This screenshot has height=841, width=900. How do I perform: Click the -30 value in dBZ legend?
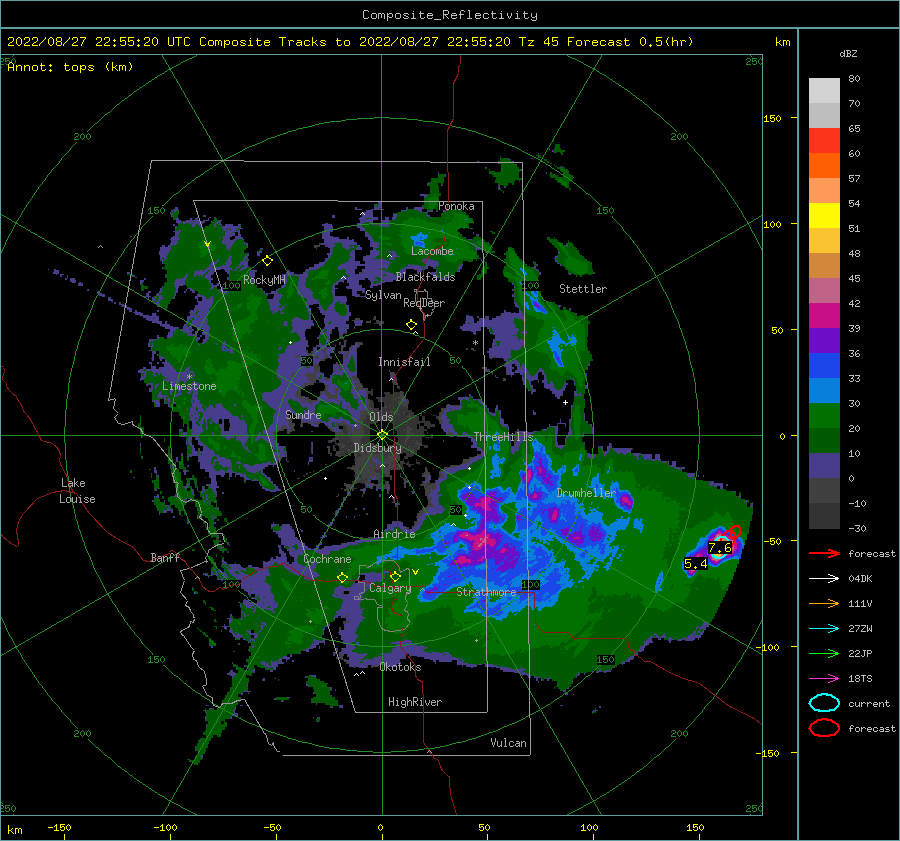point(857,529)
